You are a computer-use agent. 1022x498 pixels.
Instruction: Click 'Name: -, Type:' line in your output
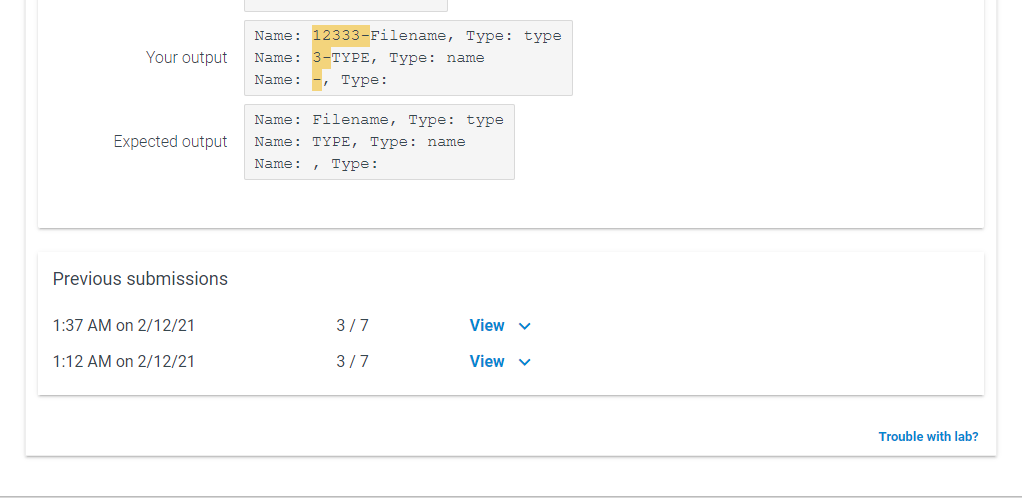tap(321, 80)
